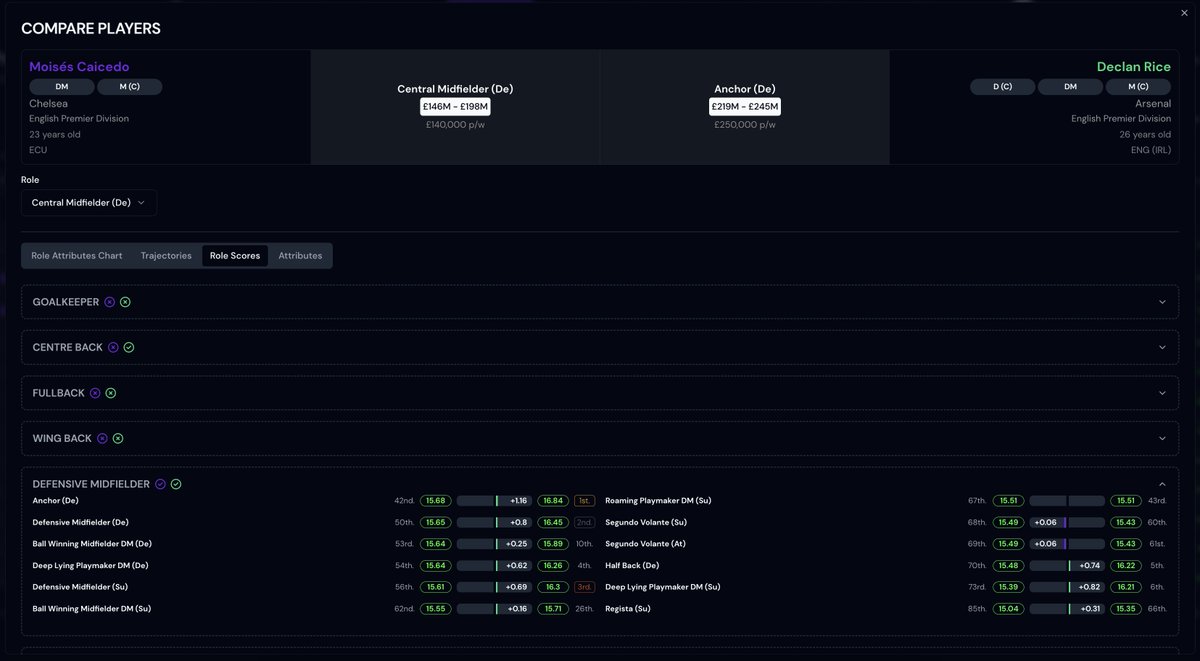Click the Regista (Su) label
Image resolution: width=1200 pixels, height=661 pixels.
(628, 608)
